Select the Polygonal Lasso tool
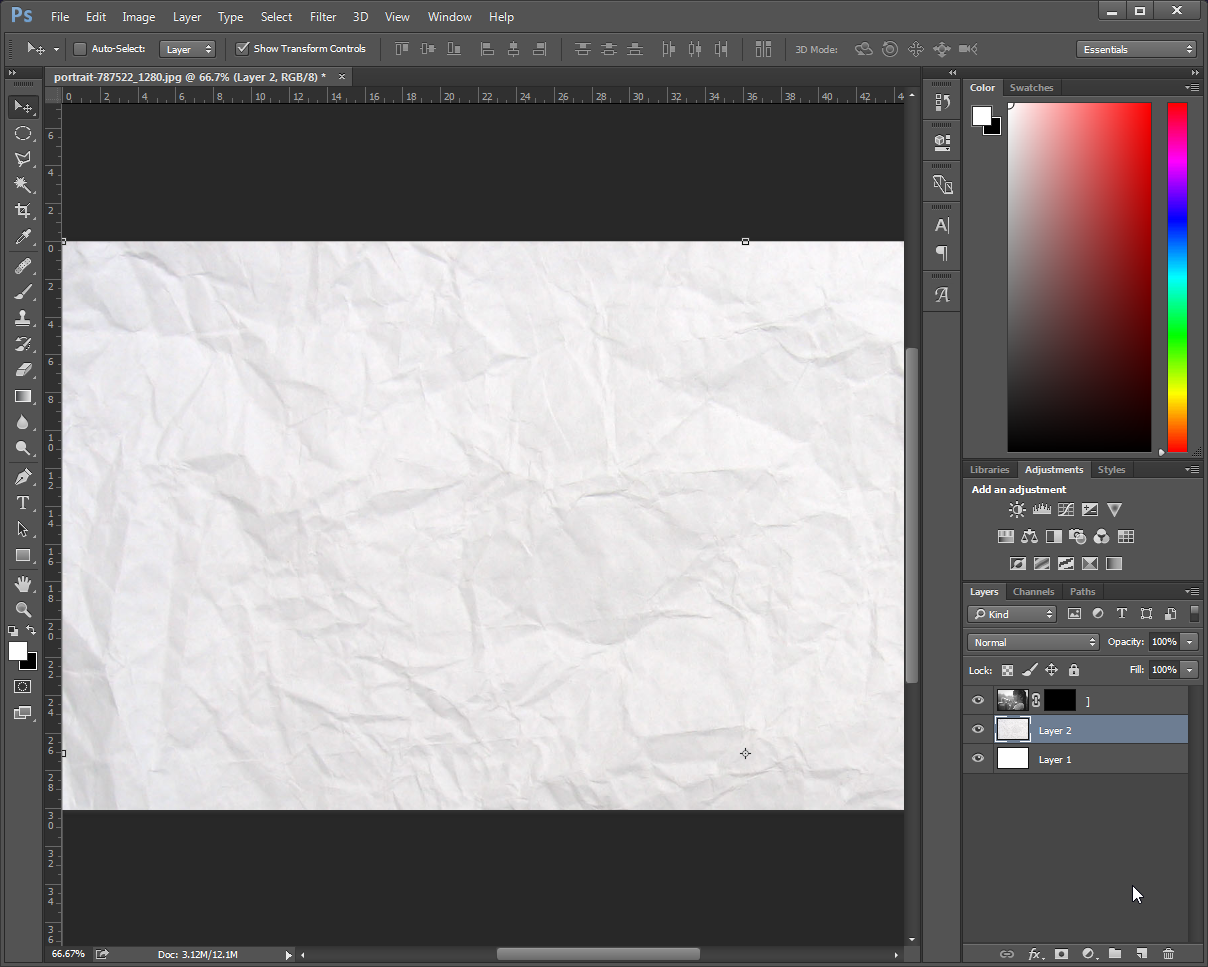This screenshot has height=967, width=1208. pyautogui.click(x=23, y=159)
